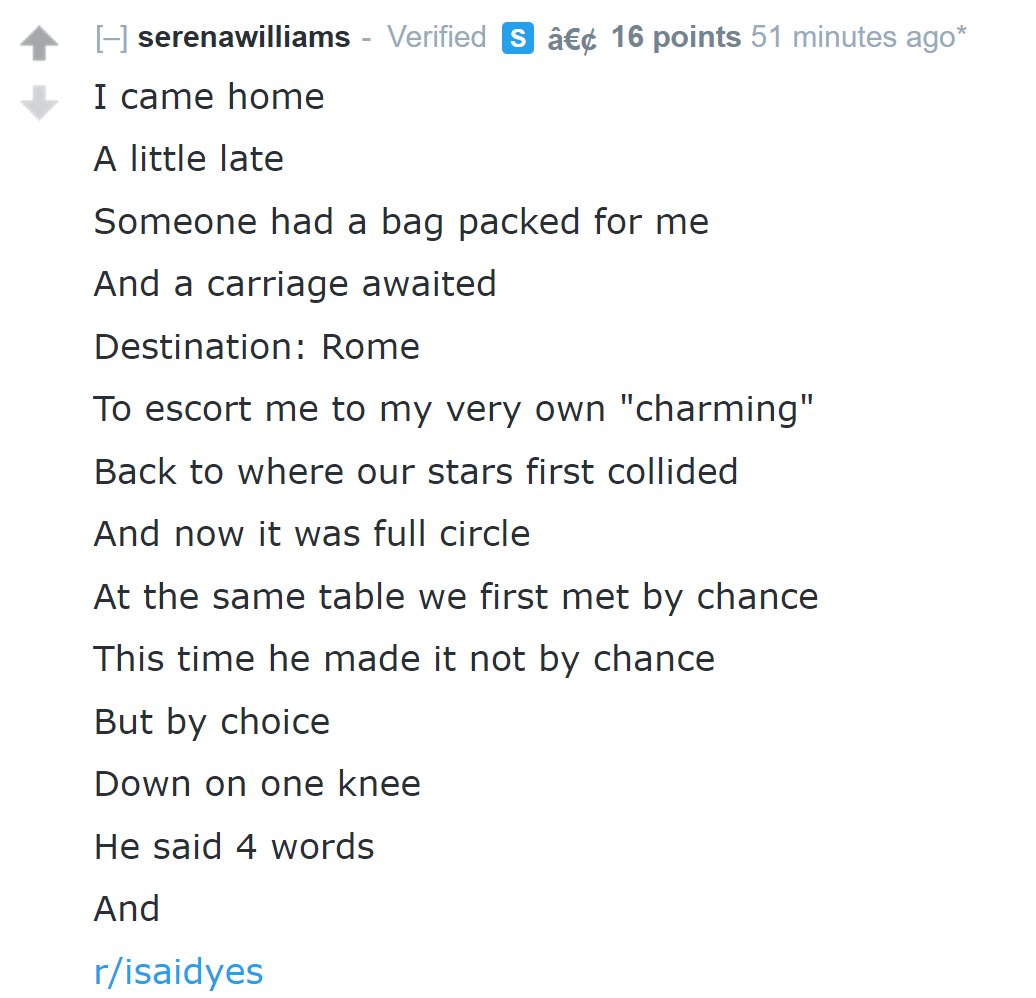Click the blue S verified badge

[517, 39]
